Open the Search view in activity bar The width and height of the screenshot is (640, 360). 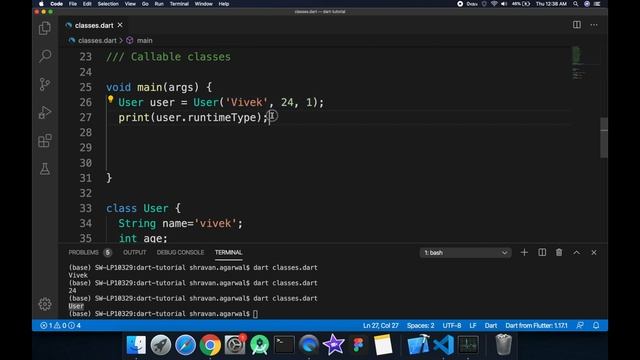pos(45,56)
